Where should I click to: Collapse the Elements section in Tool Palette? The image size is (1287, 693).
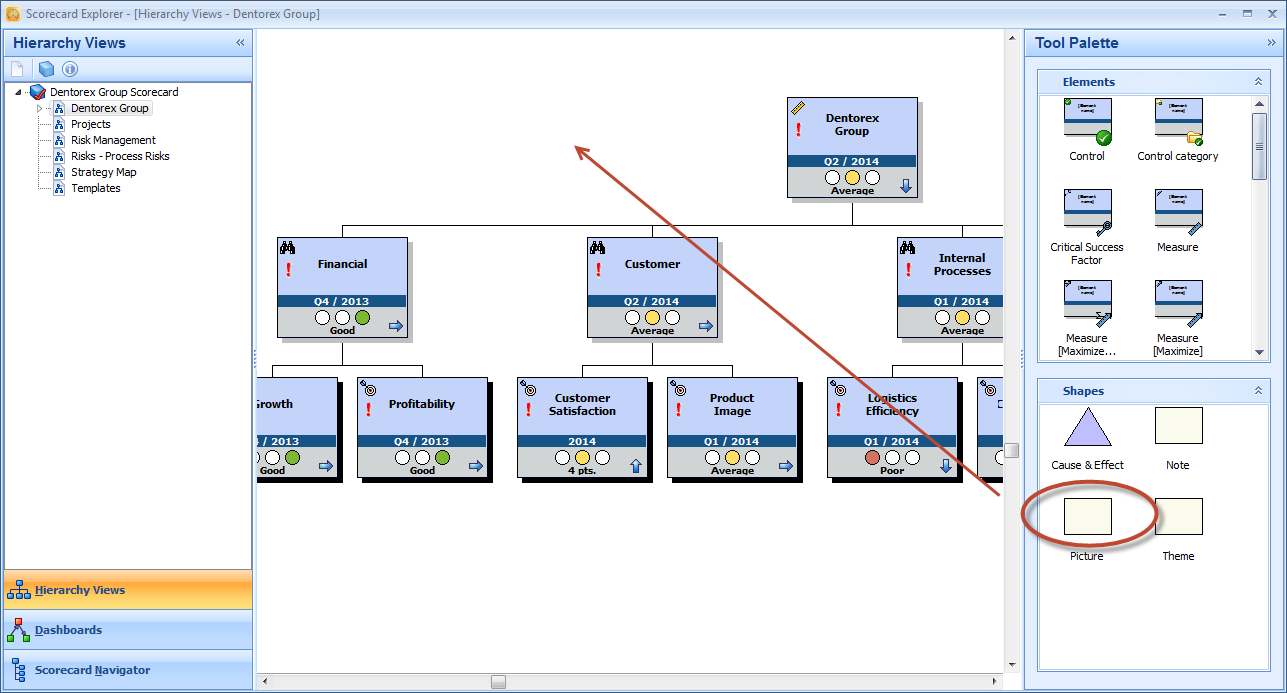[x=1258, y=82]
